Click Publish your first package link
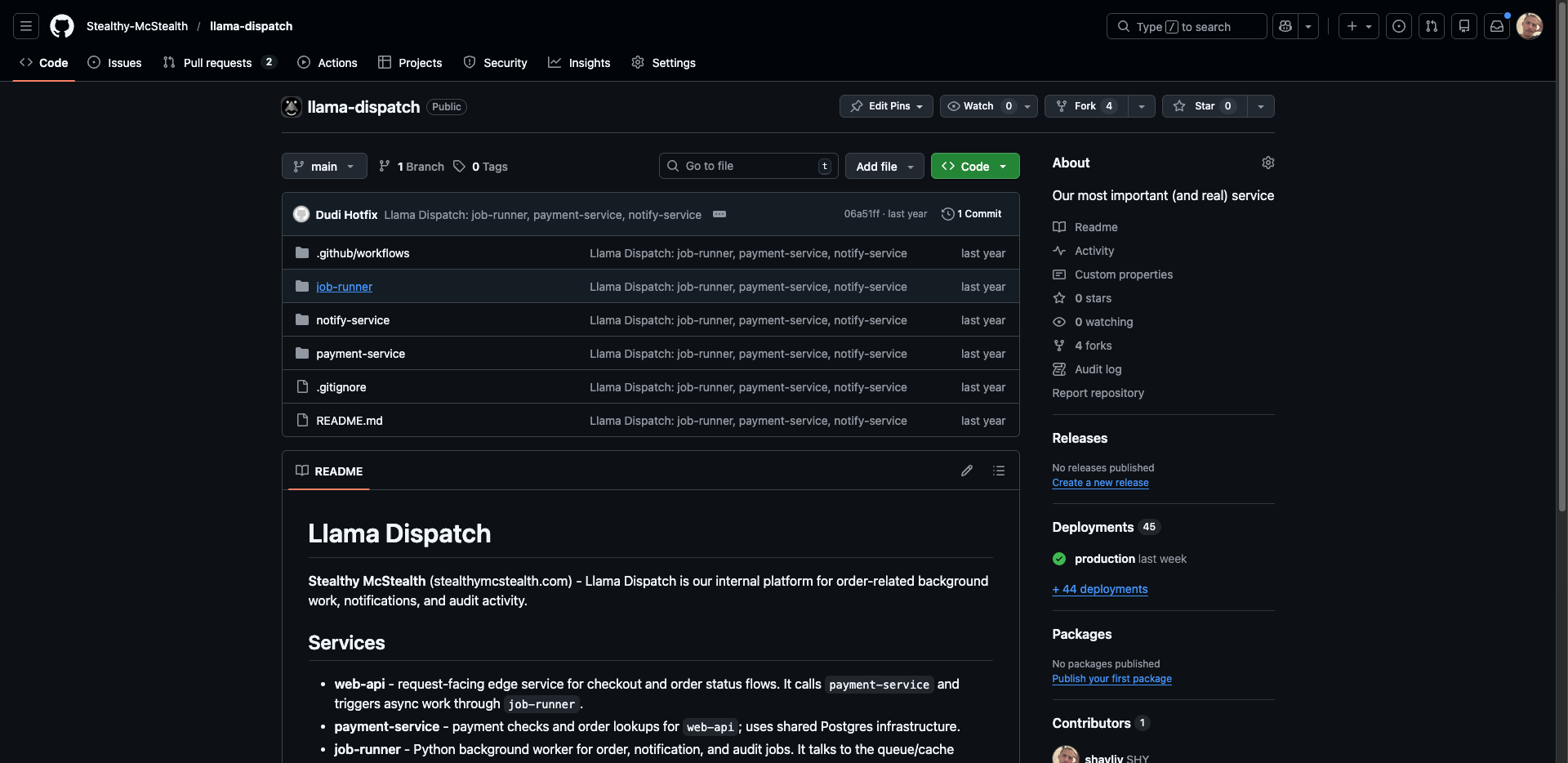1568x763 pixels. tap(1111, 679)
